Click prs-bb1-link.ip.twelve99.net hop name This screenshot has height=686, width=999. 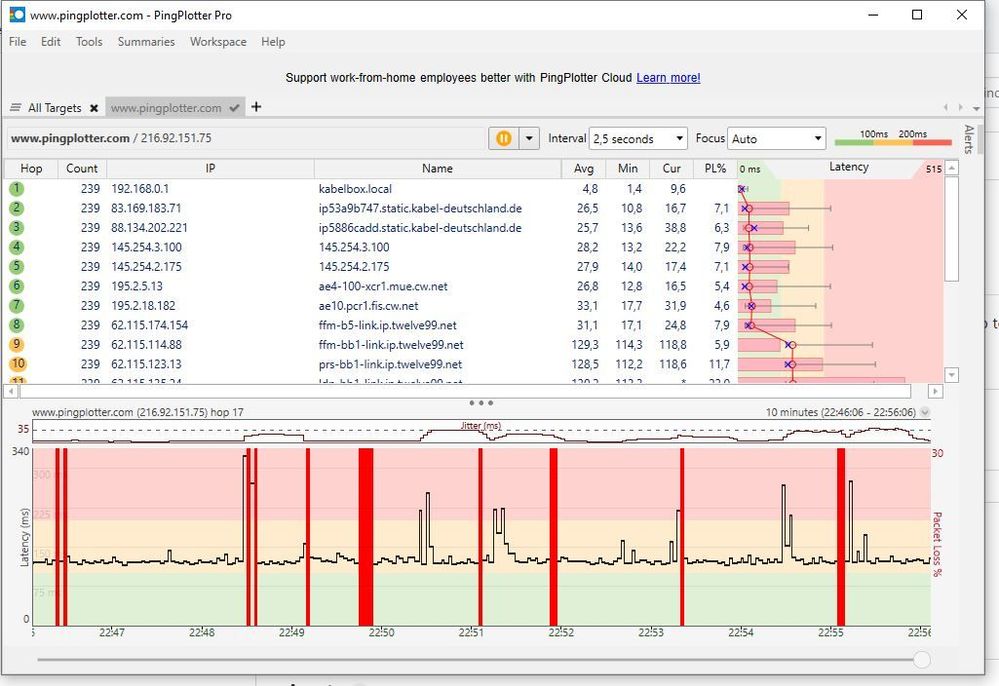tap(390, 364)
